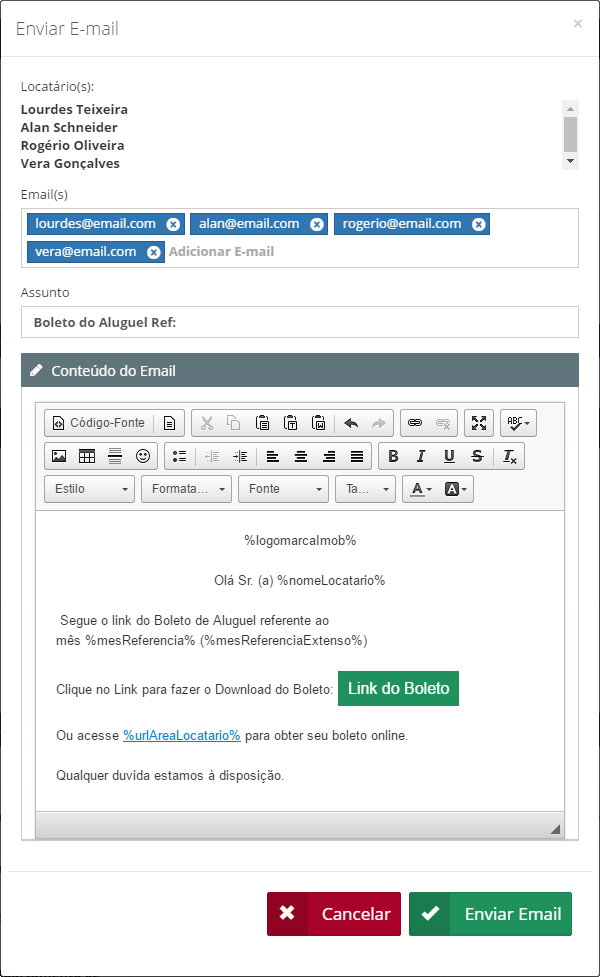The image size is (600, 977).
Task: Click the Cut scissors icon
Action: [207, 423]
